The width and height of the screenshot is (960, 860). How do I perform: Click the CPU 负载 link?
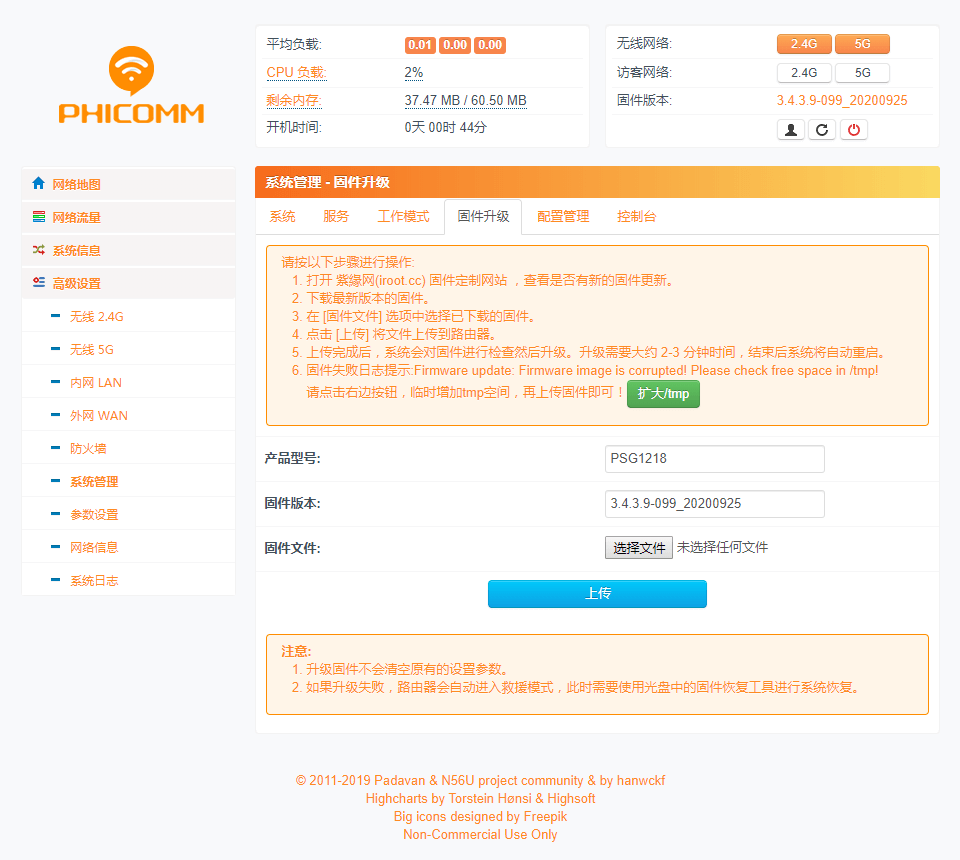click(296, 72)
